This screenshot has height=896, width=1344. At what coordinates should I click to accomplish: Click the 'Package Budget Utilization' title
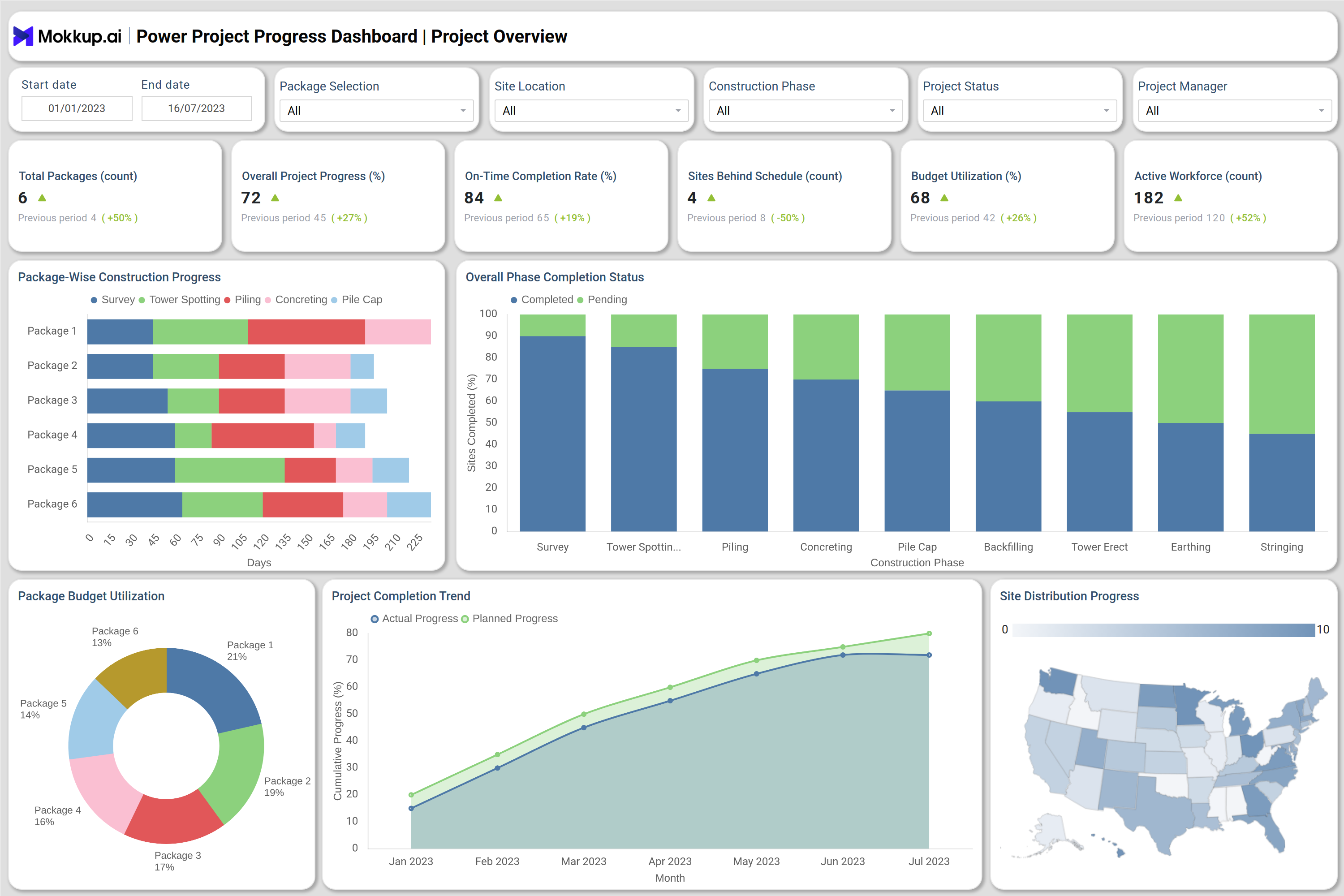click(x=91, y=596)
